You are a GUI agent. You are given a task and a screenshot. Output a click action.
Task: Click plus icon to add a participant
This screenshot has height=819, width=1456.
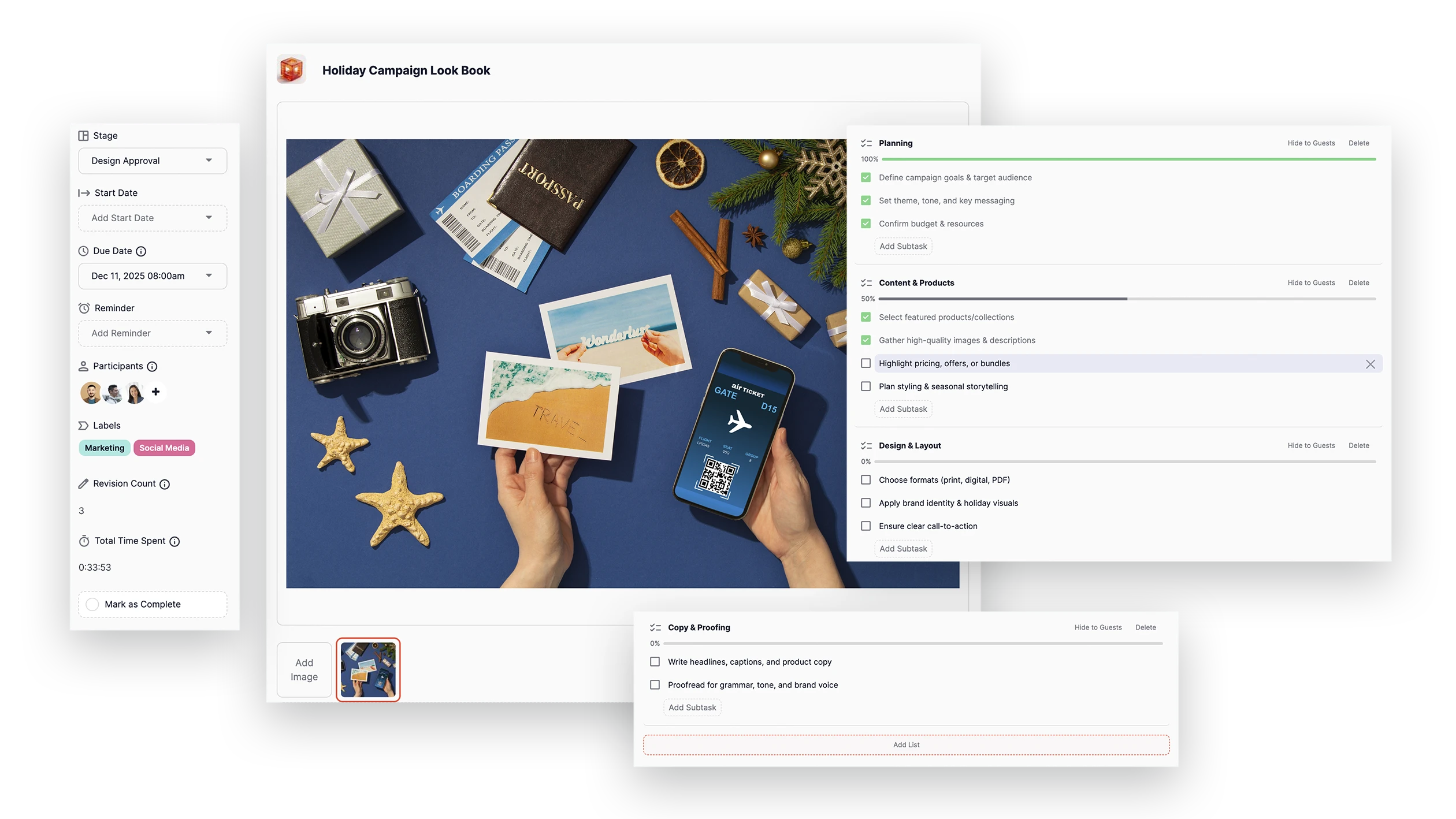[x=155, y=392]
